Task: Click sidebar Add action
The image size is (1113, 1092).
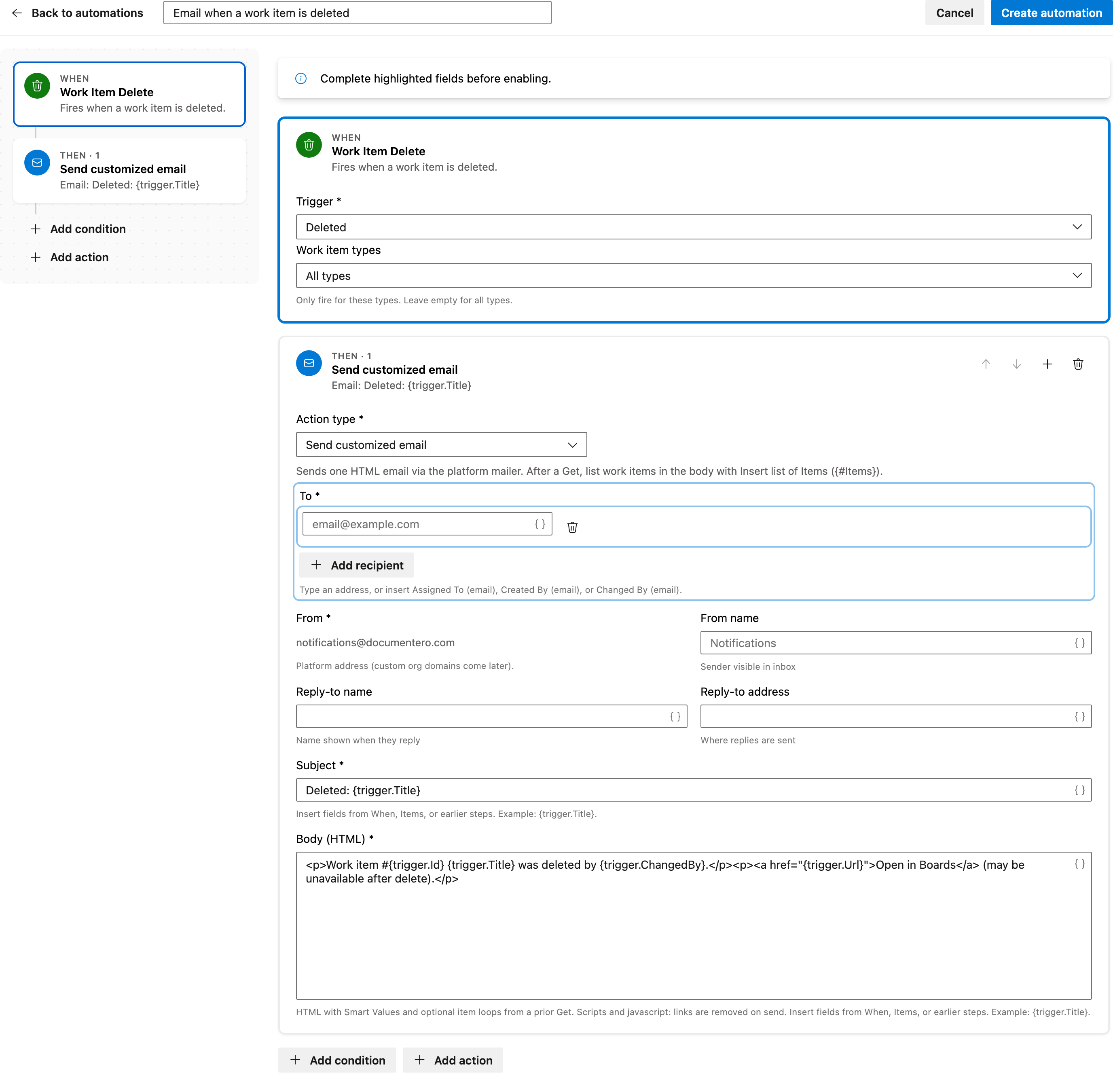Action: point(69,257)
